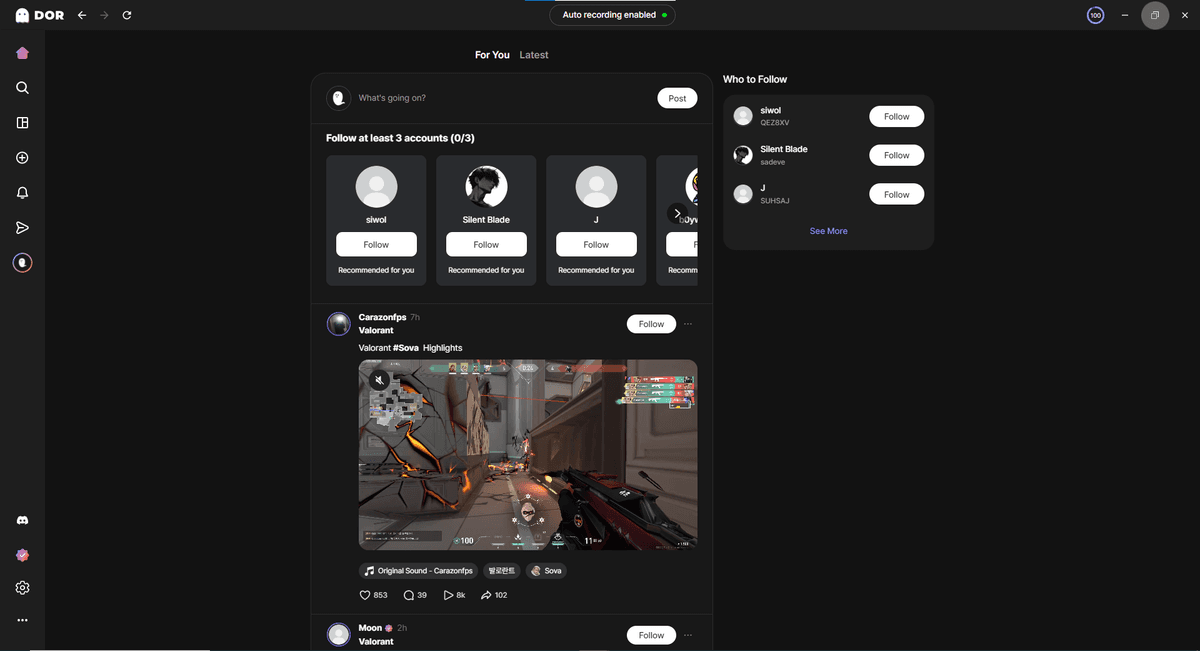The image size is (1200, 651).
Task: Open the Discord icon in the sidebar
Action: tap(22, 521)
